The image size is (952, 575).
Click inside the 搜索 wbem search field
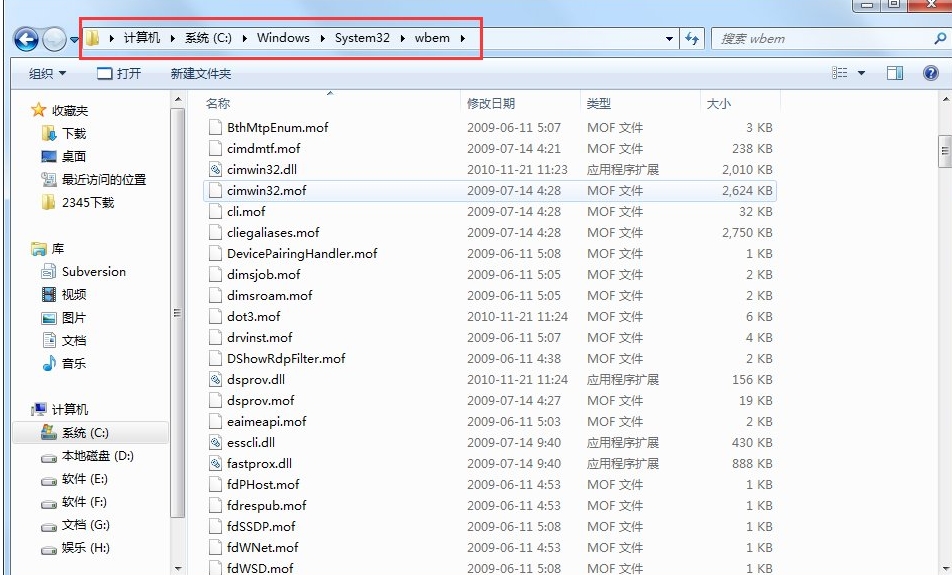[x=815, y=39]
